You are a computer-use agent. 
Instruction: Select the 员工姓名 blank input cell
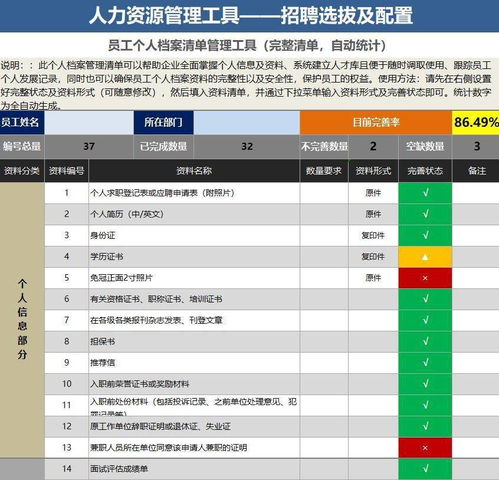tap(89, 123)
